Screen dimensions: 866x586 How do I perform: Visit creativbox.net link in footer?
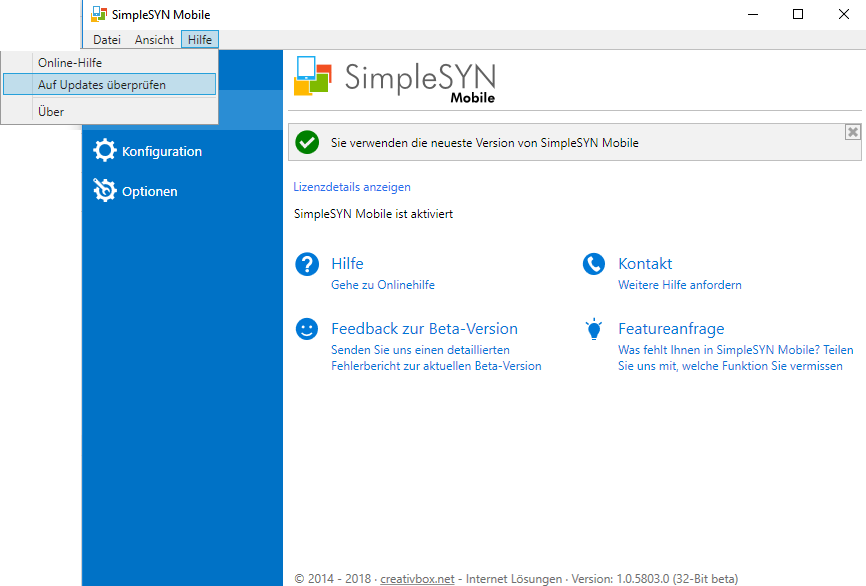coord(417,579)
